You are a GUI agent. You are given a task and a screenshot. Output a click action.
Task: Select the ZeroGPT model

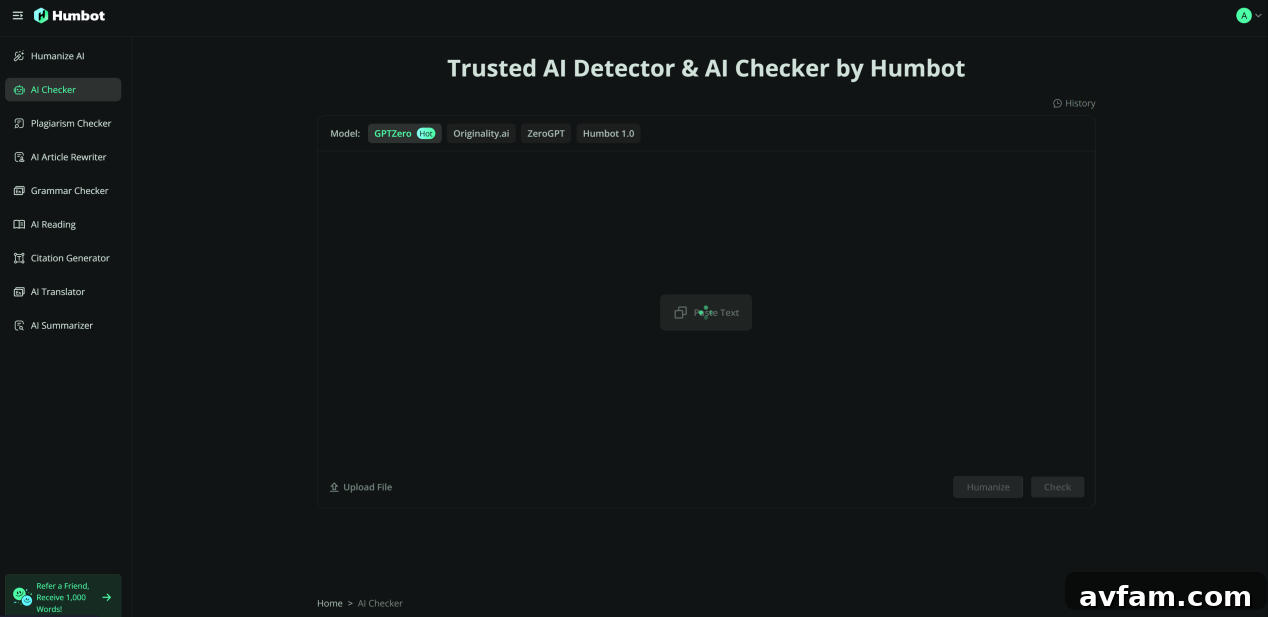click(x=546, y=133)
